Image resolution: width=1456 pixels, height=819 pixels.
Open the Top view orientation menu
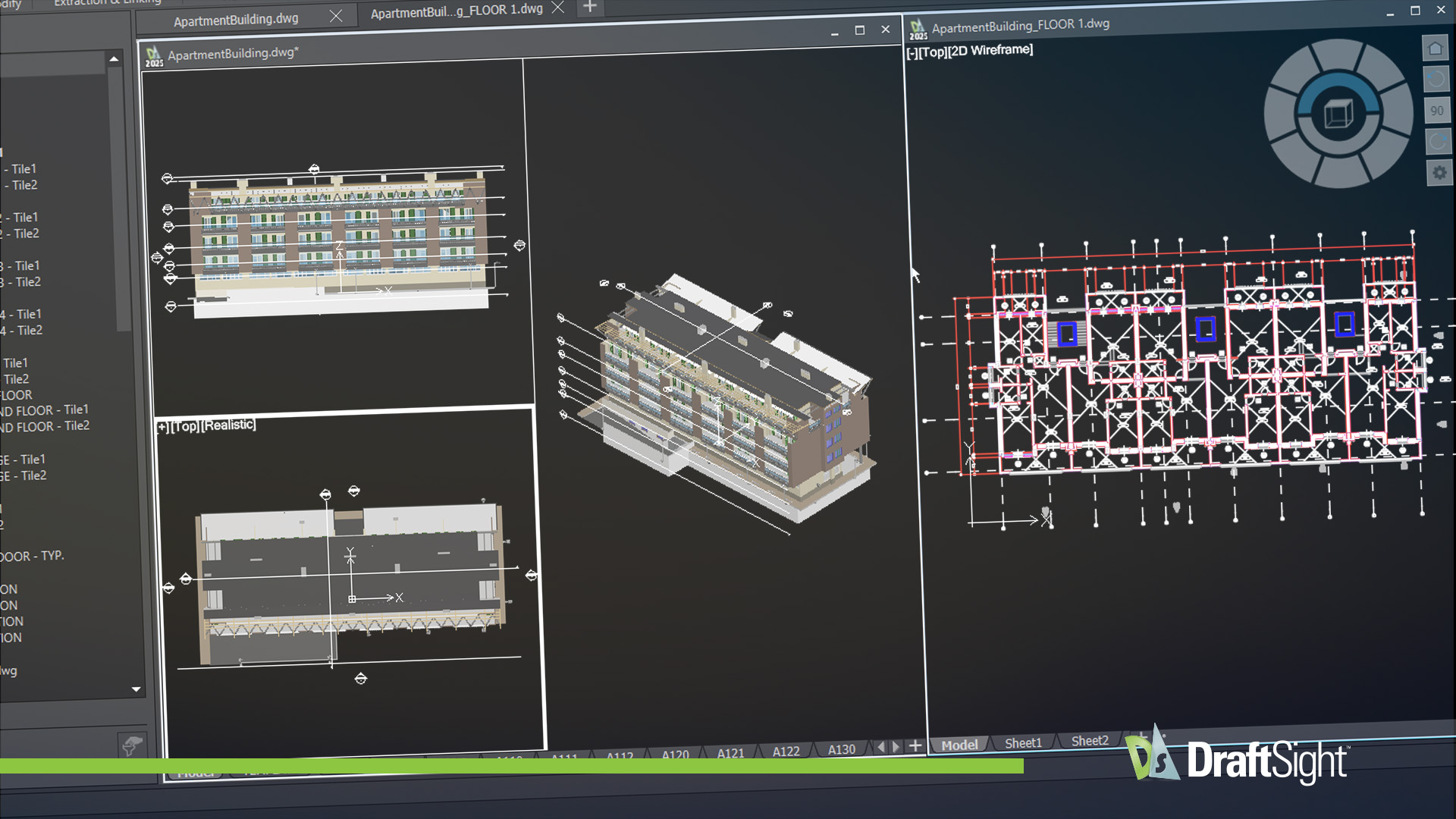pos(934,50)
